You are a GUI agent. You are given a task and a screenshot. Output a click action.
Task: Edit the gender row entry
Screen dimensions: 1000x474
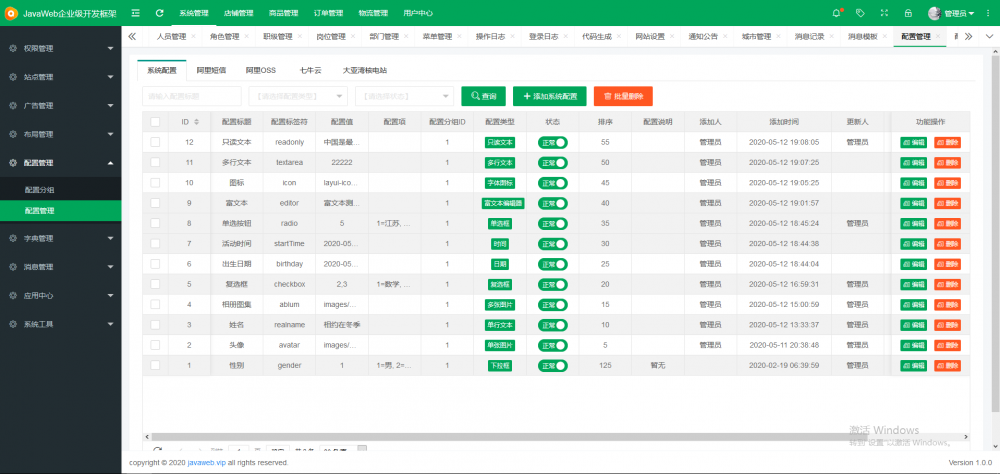[x=914, y=366]
